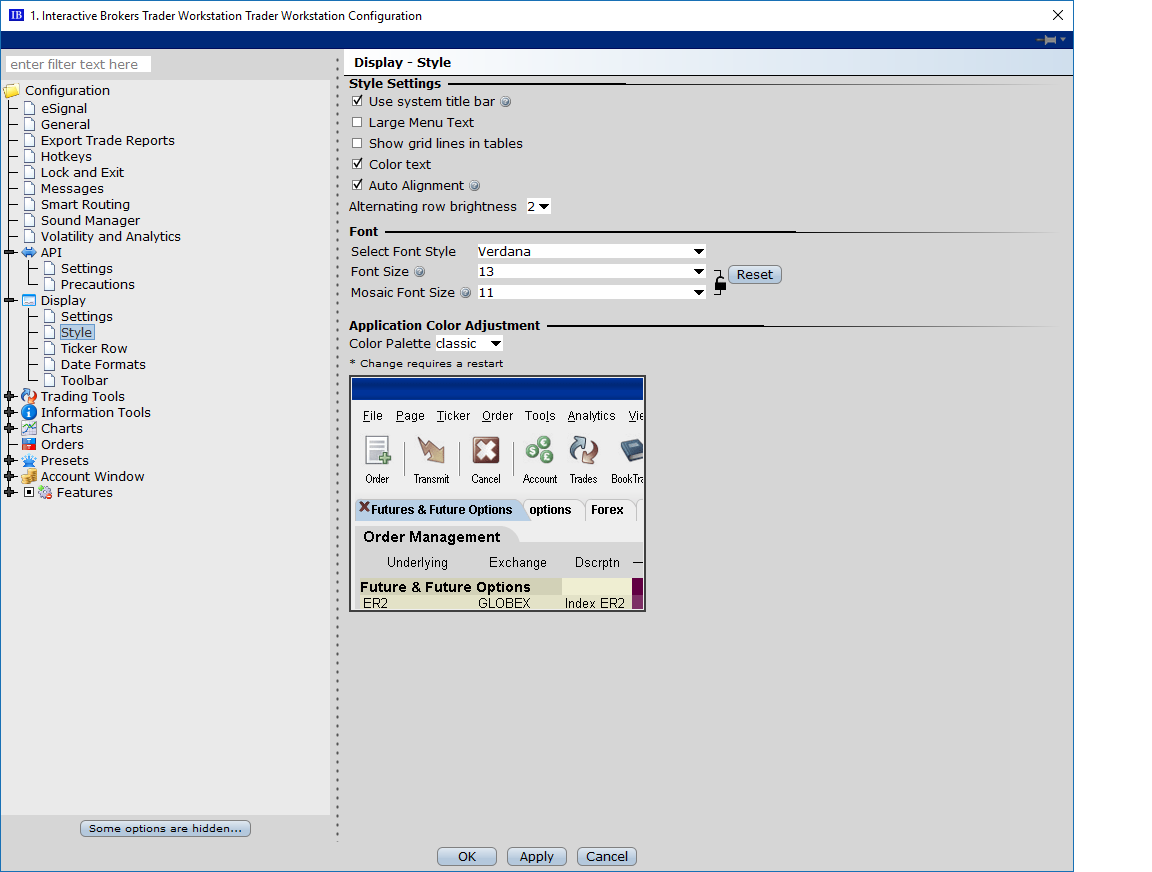The width and height of the screenshot is (1152, 872).
Task: Click the Information Tools info icon
Action: coord(29,412)
